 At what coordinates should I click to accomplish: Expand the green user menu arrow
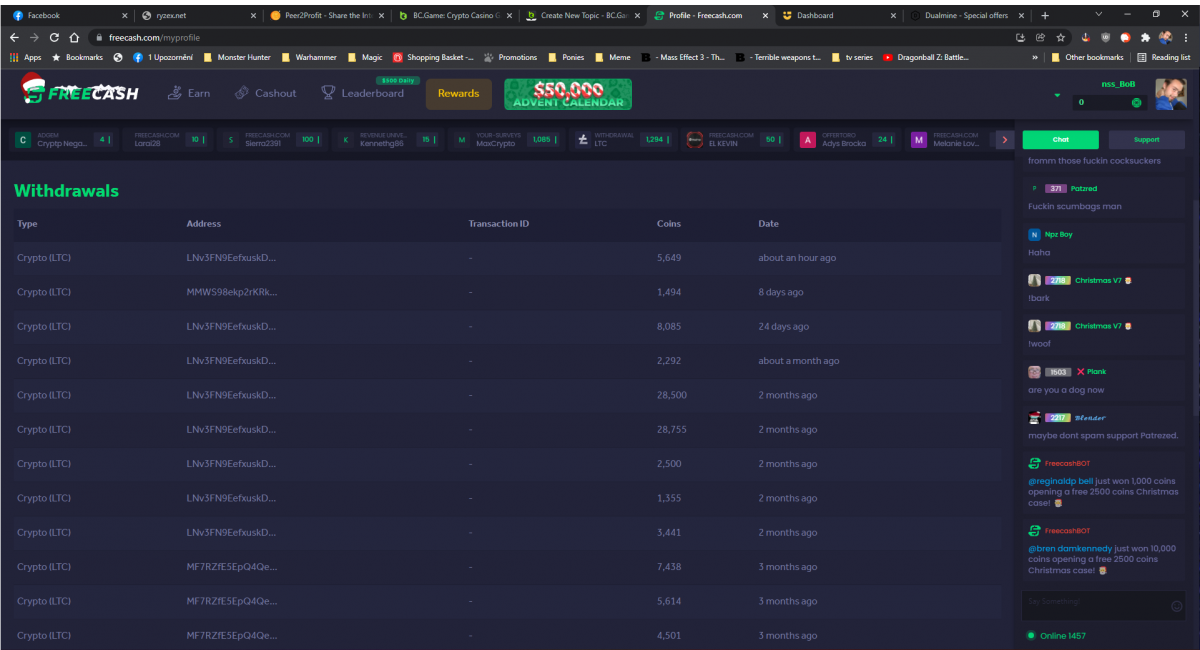[x=1057, y=96]
